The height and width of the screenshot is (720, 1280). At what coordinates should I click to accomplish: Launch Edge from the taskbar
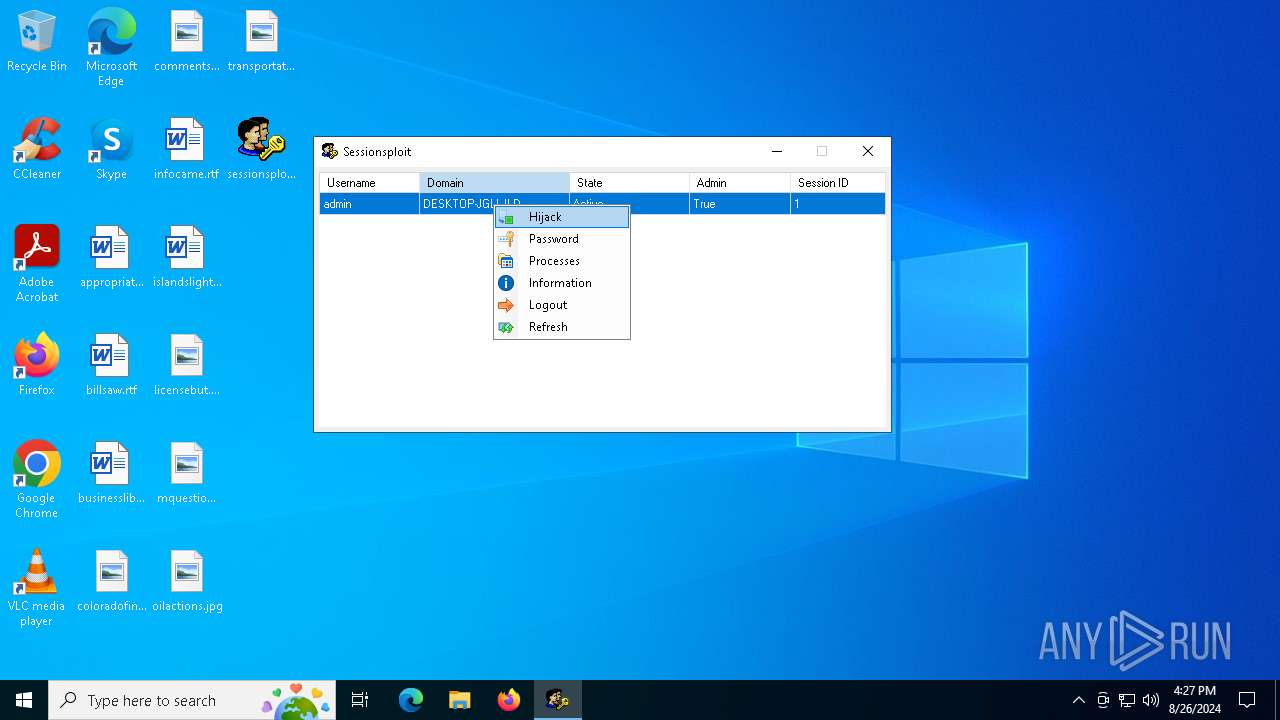[411, 700]
